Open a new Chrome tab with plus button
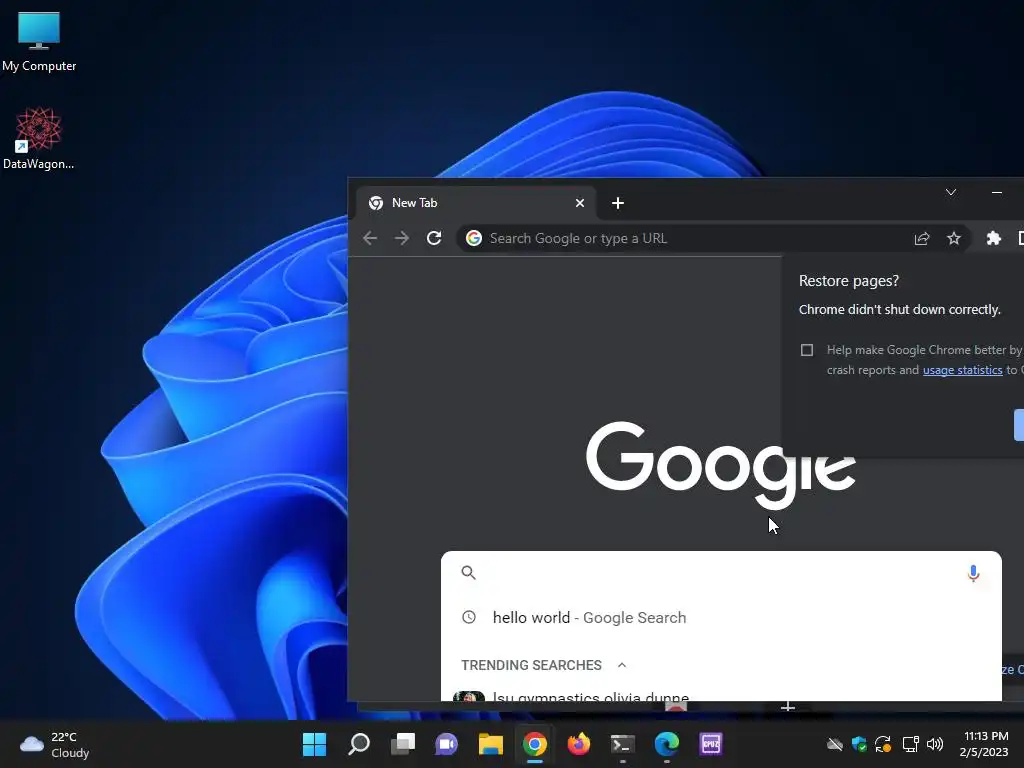This screenshot has width=1024, height=768. tap(618, 203)
